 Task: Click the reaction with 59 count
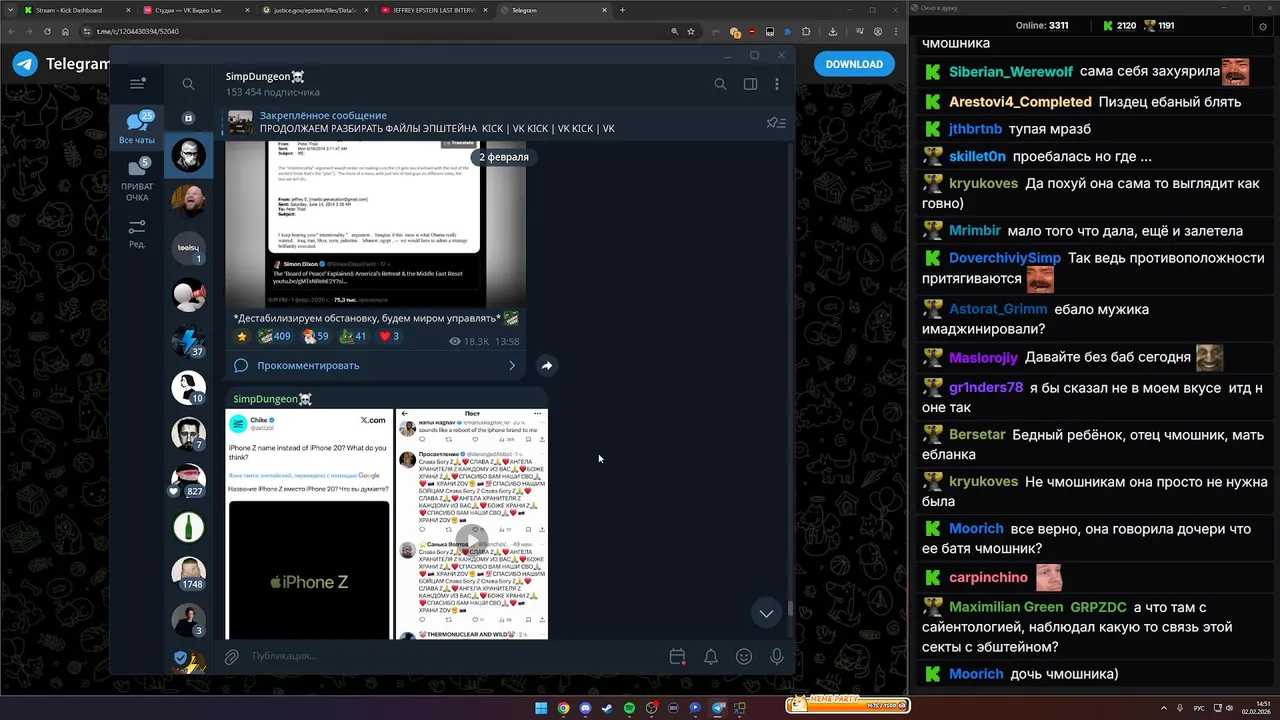pyautogui.click(x=316, y=336)
